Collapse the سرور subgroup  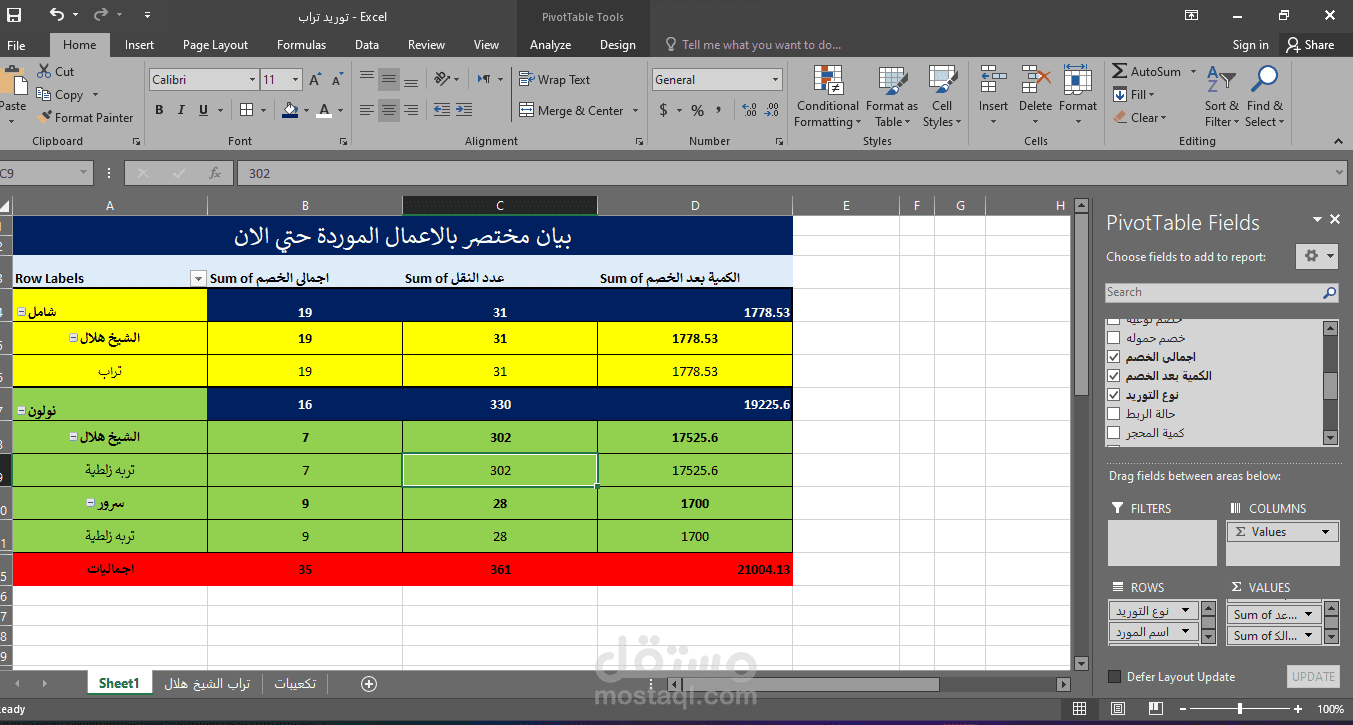pyautogui.click(x=91, y=503)
